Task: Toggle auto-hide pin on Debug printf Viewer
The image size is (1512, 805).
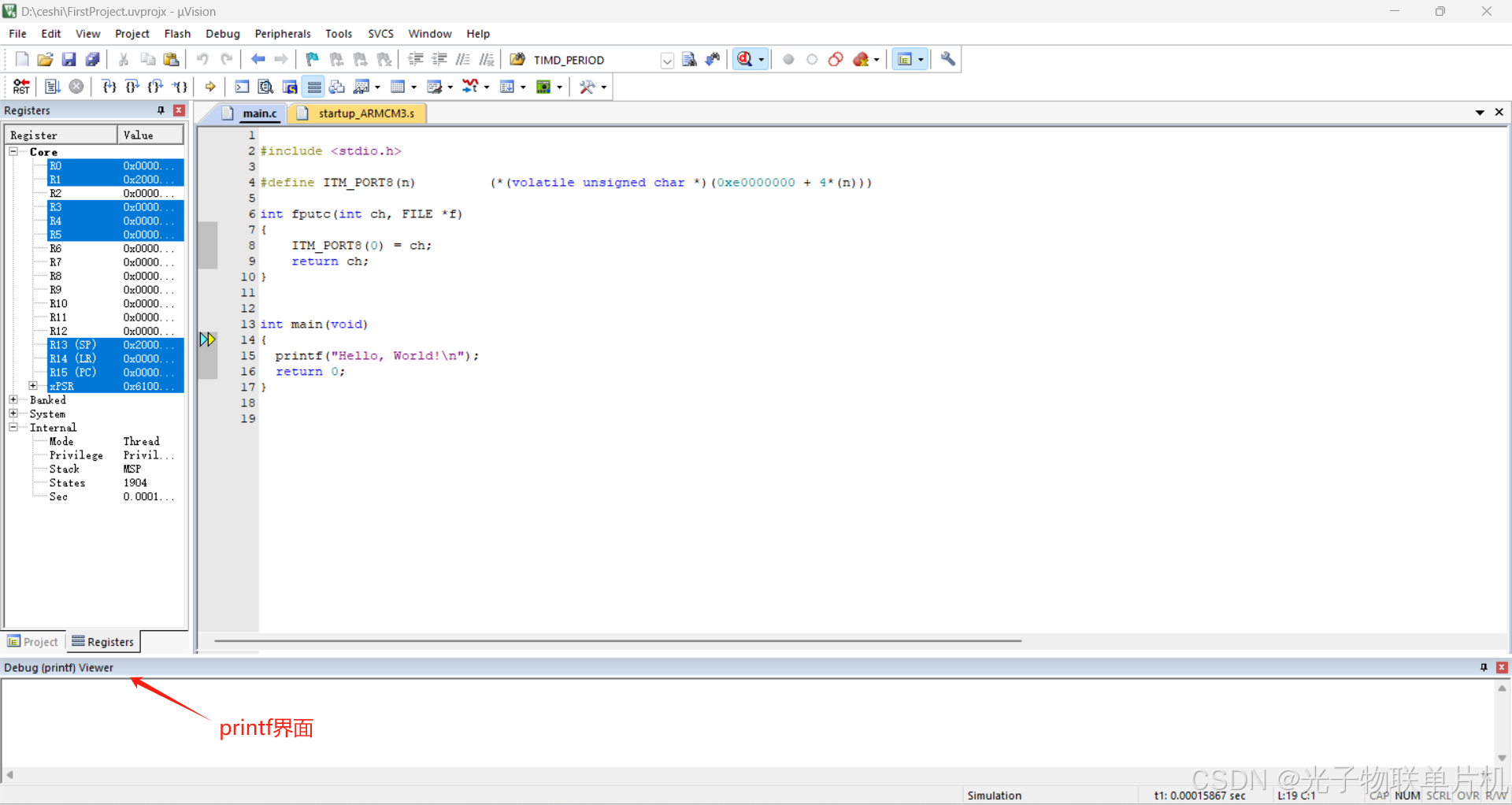Action: click(1484, 667)
